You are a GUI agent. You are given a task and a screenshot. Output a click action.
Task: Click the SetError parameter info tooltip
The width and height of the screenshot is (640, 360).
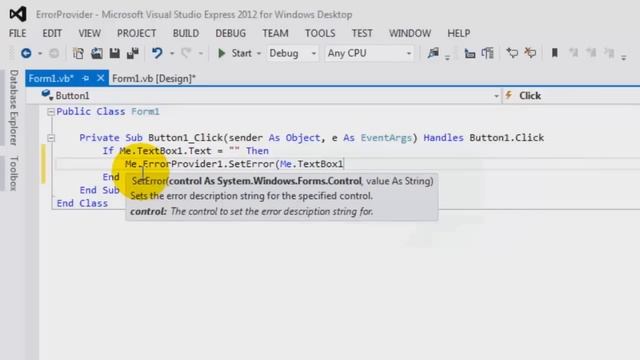point(282,197)
